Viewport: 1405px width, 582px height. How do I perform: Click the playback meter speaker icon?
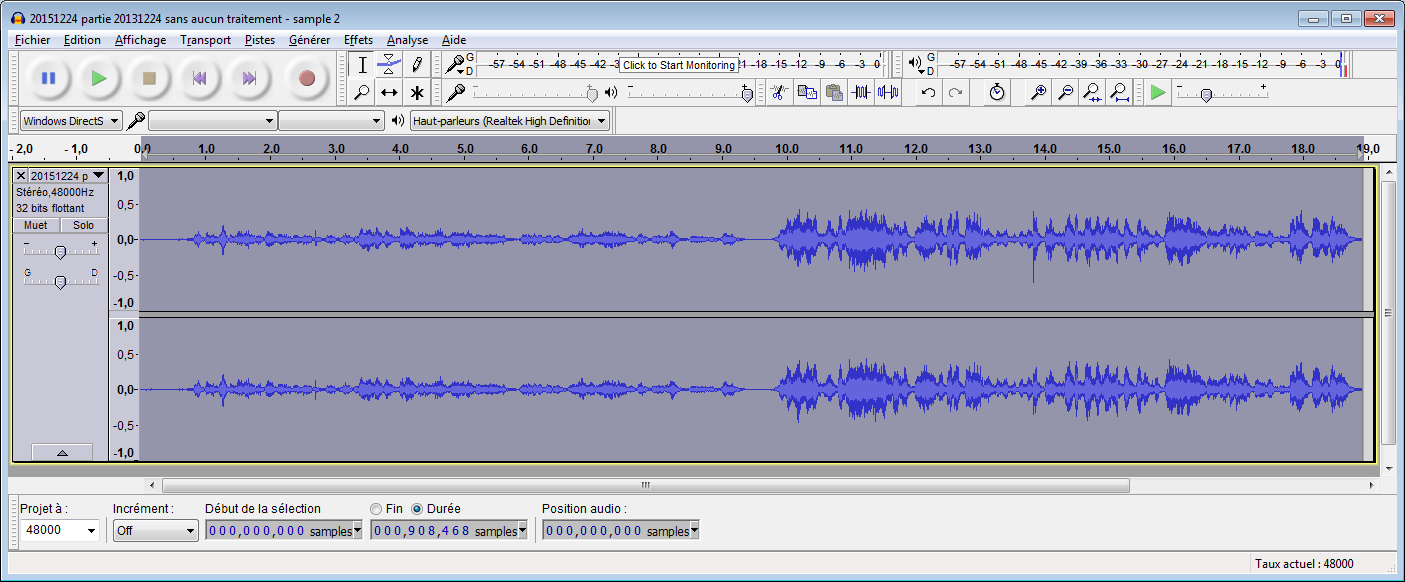(914, 64)
